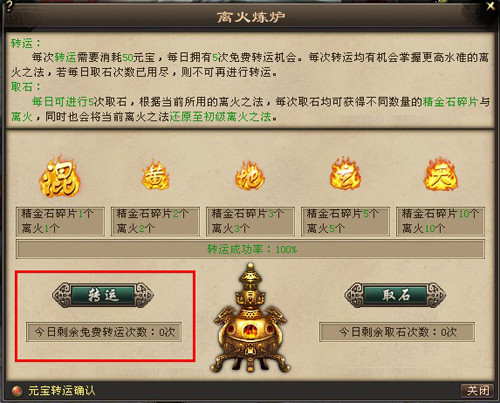
Task: Click the 取石 button
Action: (x=395, y=295)
